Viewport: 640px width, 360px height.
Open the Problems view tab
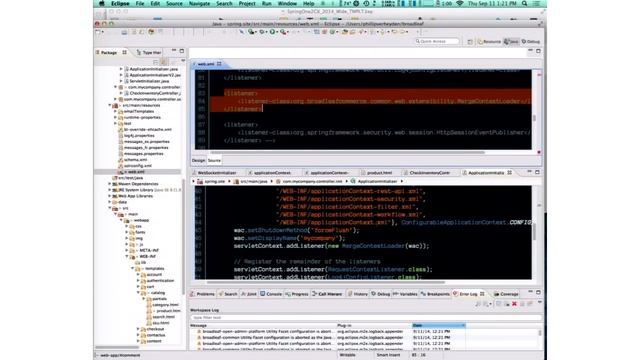pos(202,294)
